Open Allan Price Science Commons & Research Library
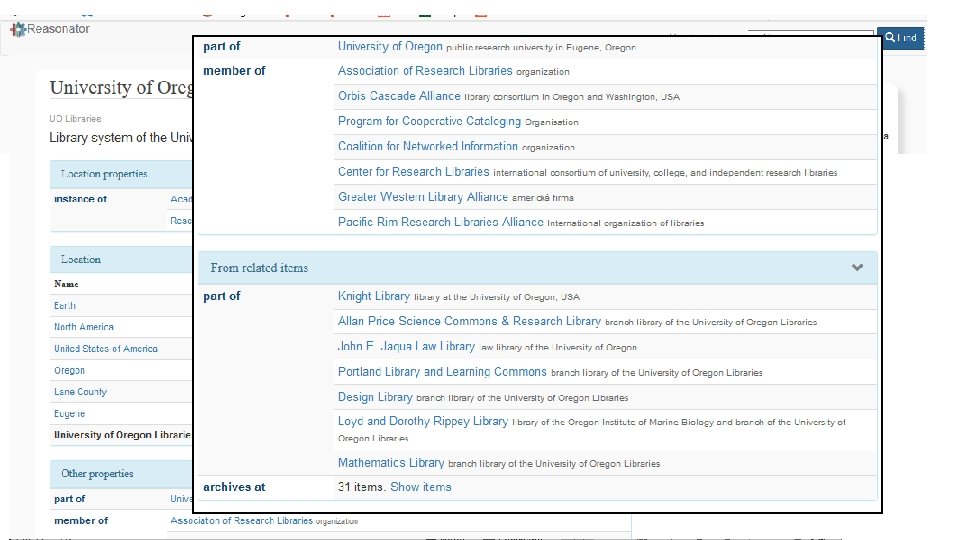The height and width of the screenshot is (540, 960). (x=470, y=321)
